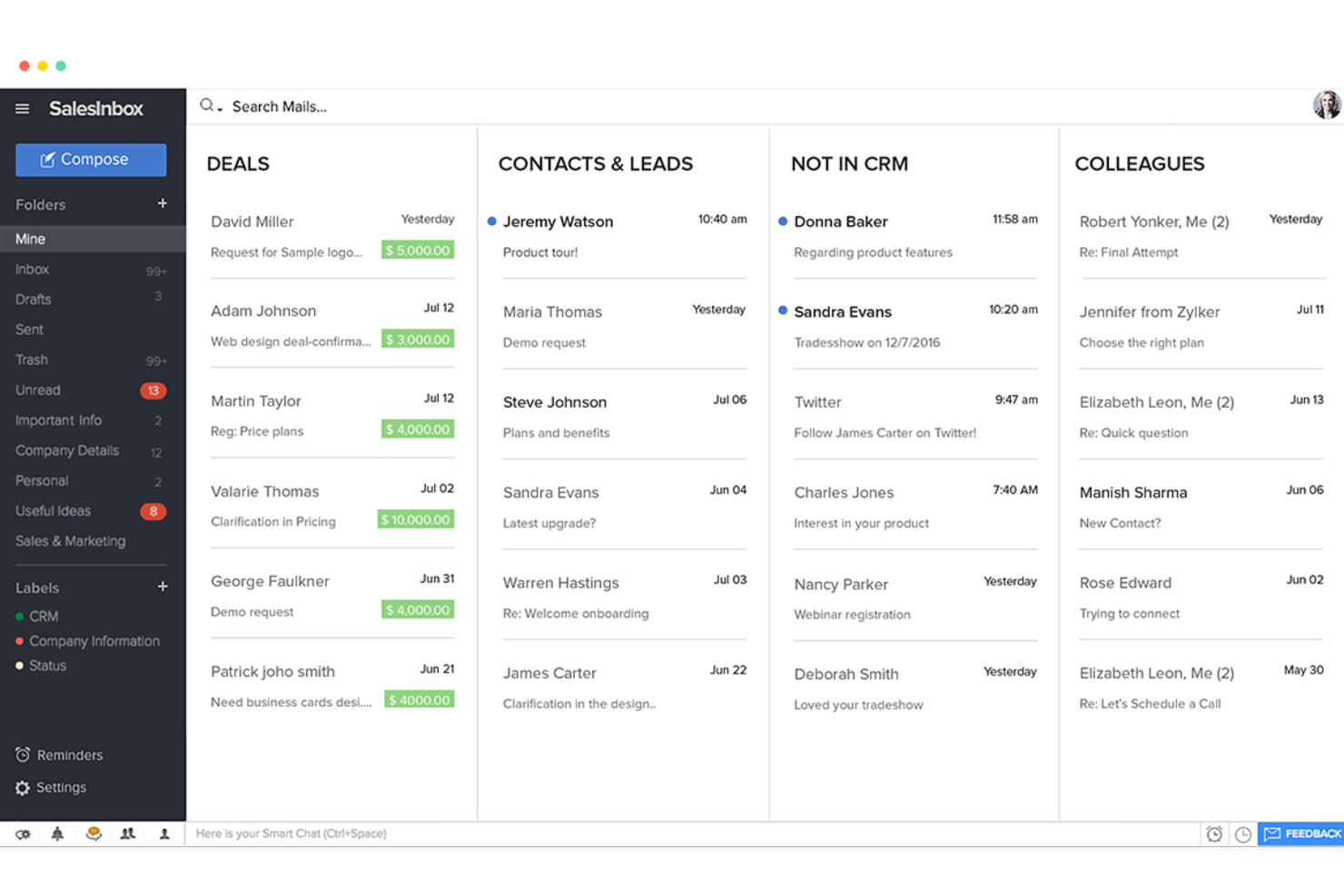1344x896 pixels.
Task: Click the Smart Chat input bar
Action: click(693, 833)
